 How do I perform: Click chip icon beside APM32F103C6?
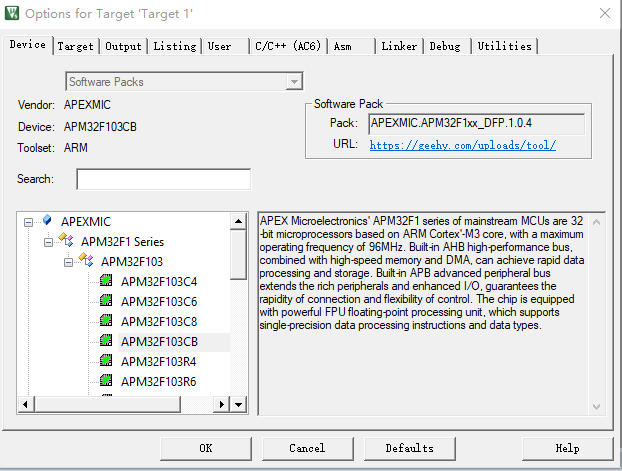106,300
